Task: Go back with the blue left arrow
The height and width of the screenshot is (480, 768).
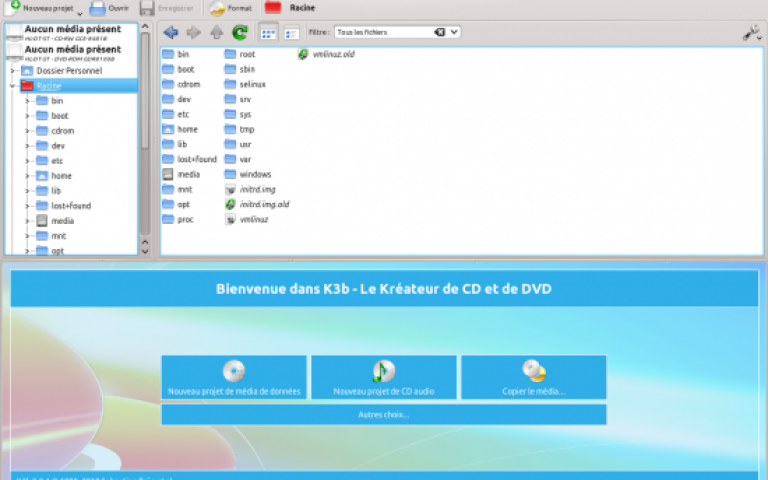Action: (171, 32)
